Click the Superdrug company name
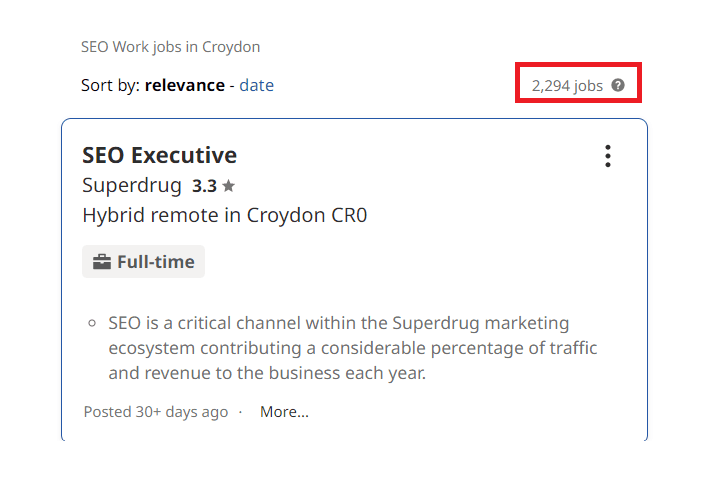The width and height of the screenshot is (703, 488). (132, 186)
